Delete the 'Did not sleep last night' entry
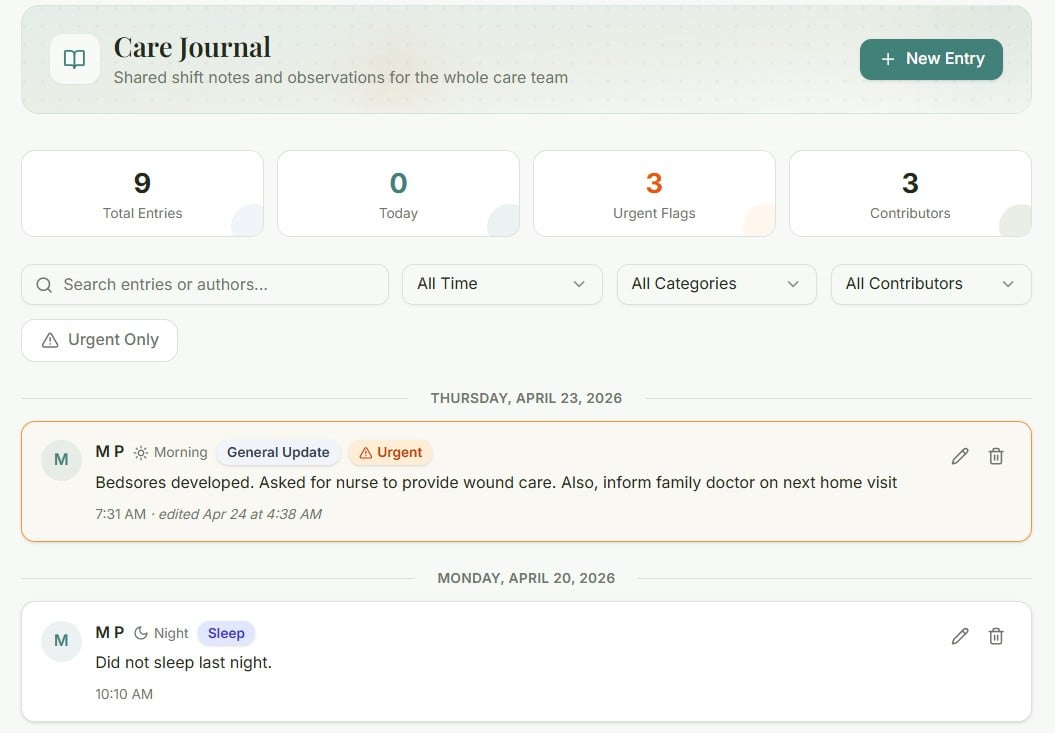 click(x=996, y=636)
